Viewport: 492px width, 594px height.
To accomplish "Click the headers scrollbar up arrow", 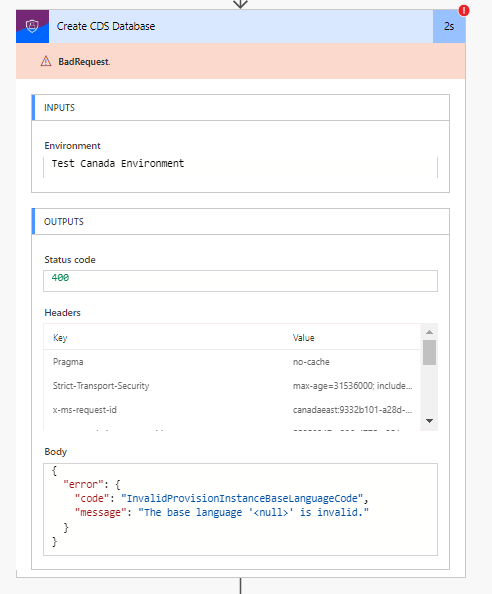I will (x=429, y=332).
